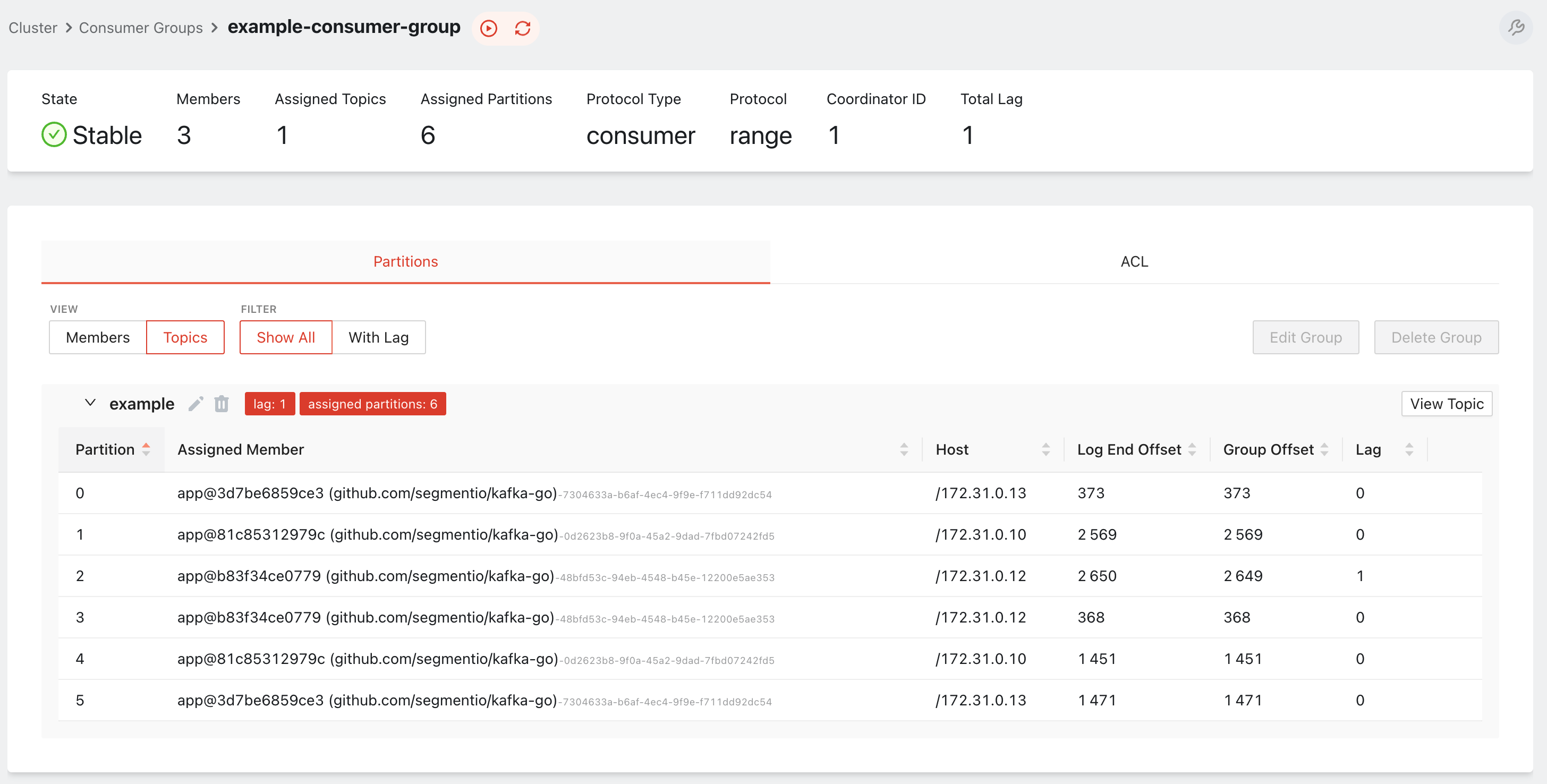Toggle the Members view button
The width and height of the screenshot is (1547, 784).
coord(97,336)
